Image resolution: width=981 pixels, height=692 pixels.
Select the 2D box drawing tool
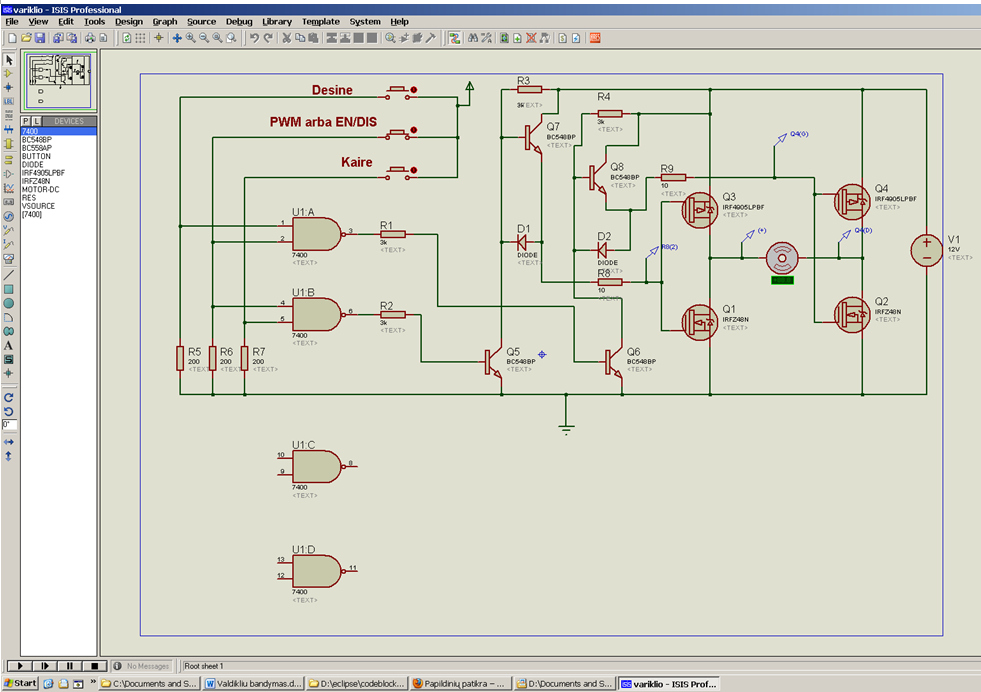coord(9,290)
